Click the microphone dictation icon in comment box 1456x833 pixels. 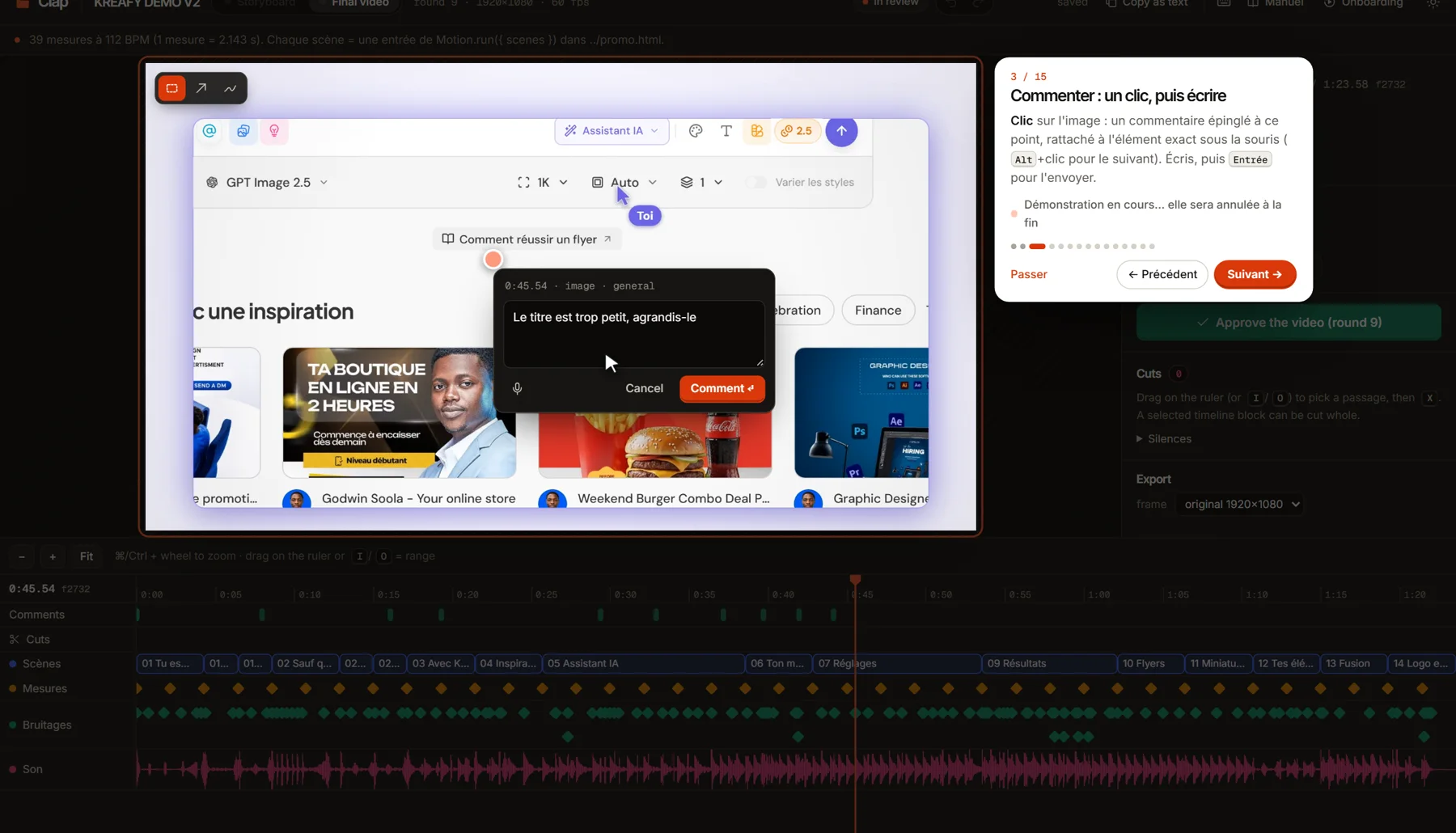click(x=517, y=388)
